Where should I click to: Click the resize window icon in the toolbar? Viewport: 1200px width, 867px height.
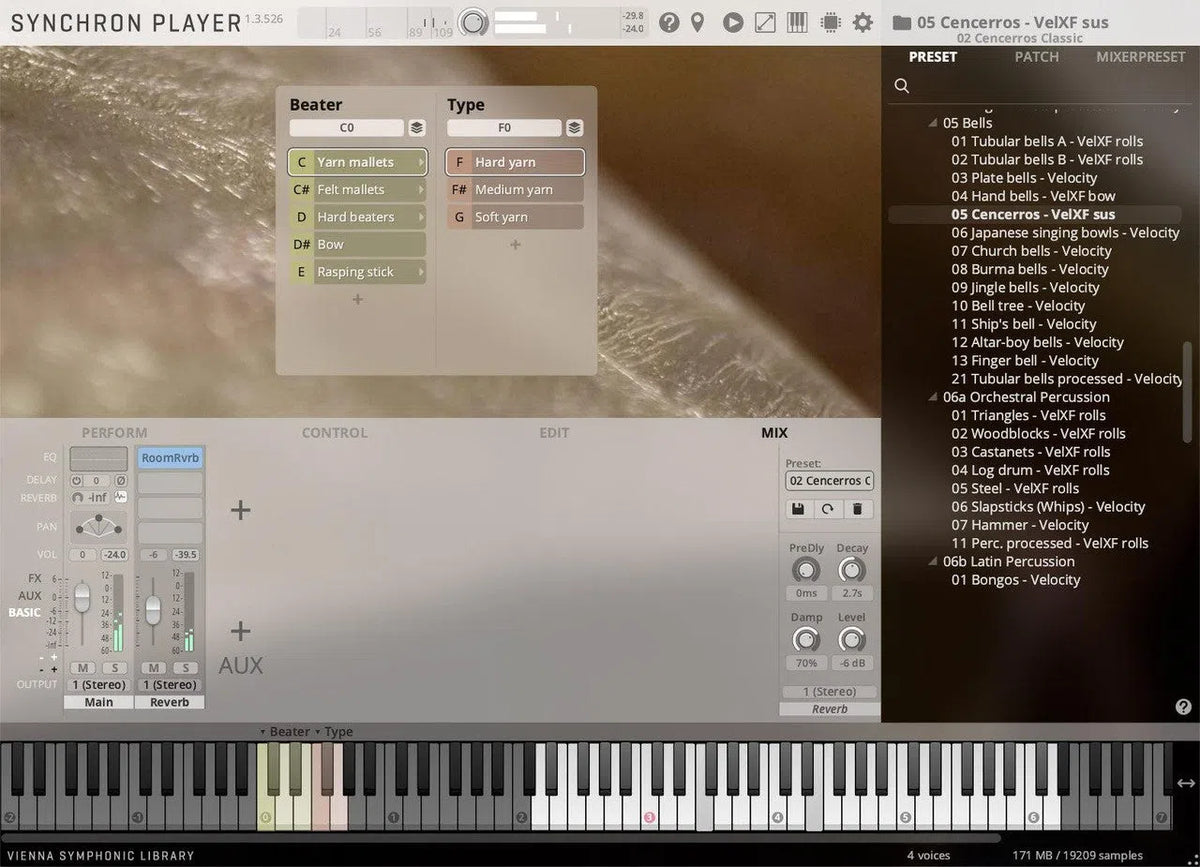tap(765, 21)
